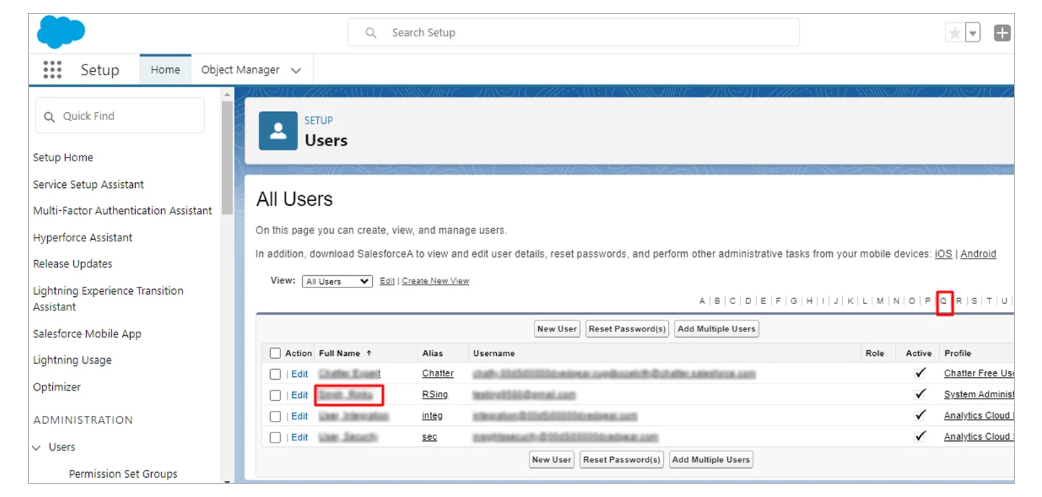Switch to the Home tab
The height and width of the screenshot is (497, 1042).
pyautogui.click(x=165, y=70)
